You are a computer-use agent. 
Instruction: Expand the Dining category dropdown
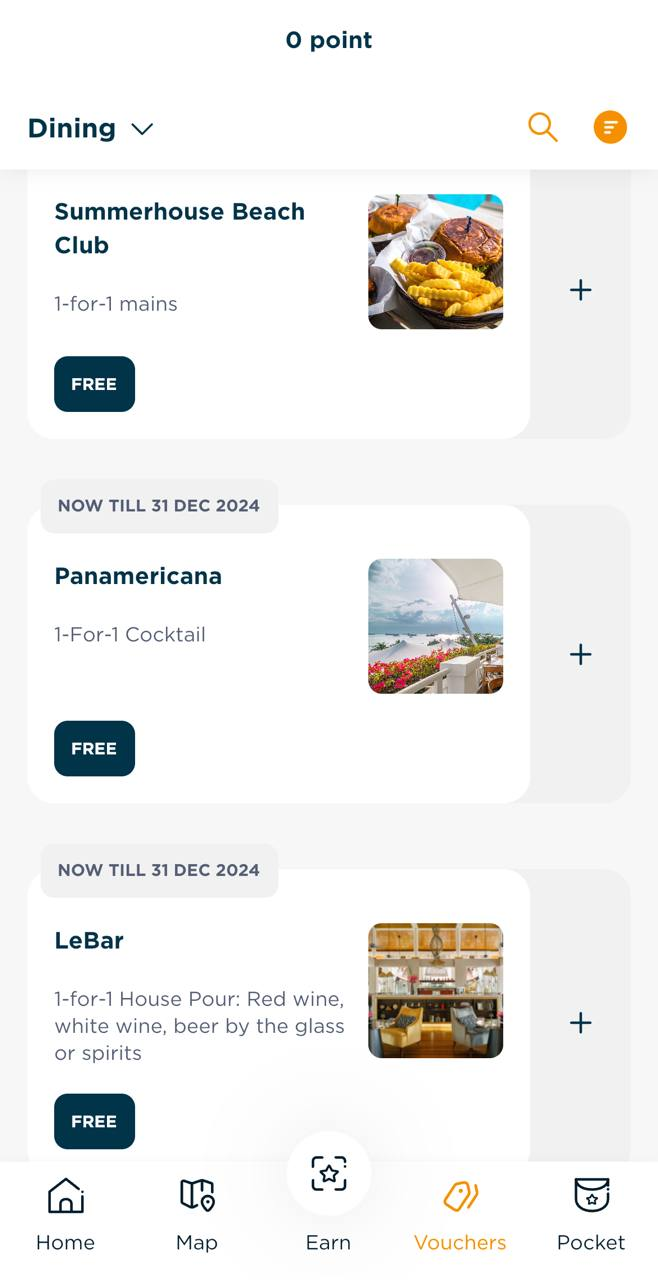[91, 128]
